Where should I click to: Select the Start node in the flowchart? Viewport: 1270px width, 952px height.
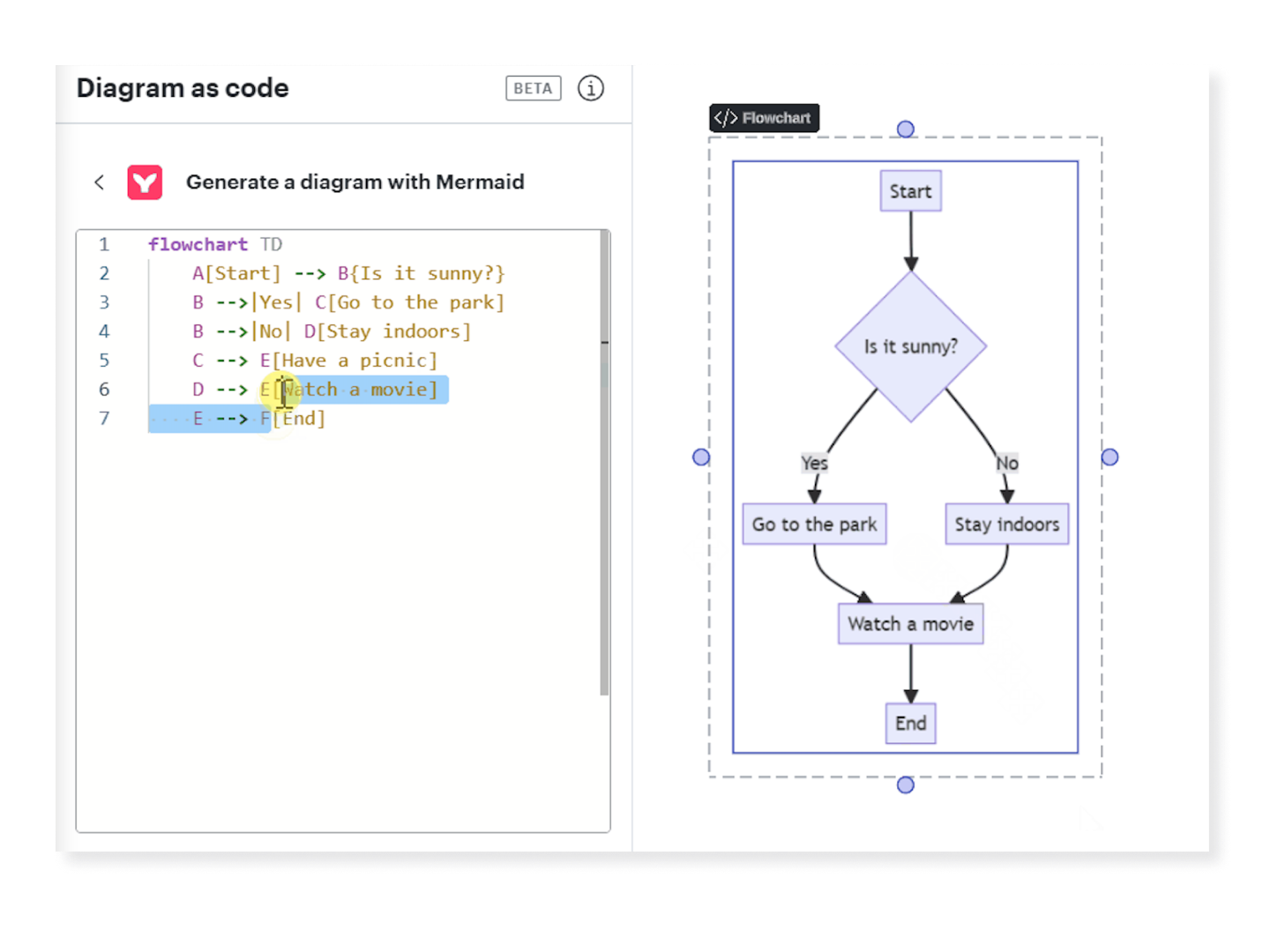tap(910, 191)
